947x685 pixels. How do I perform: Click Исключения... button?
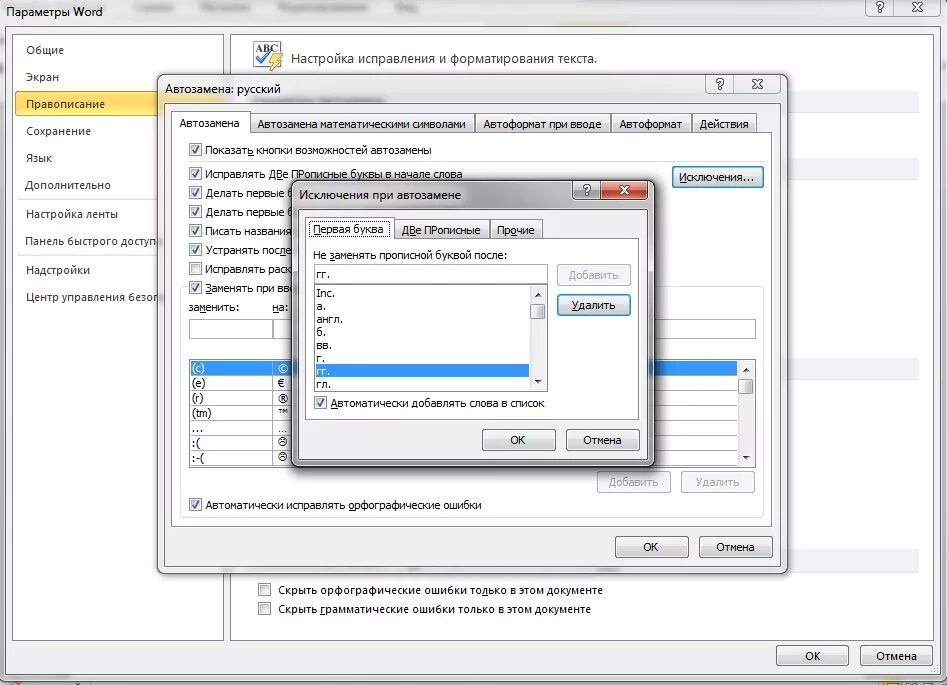717,177
